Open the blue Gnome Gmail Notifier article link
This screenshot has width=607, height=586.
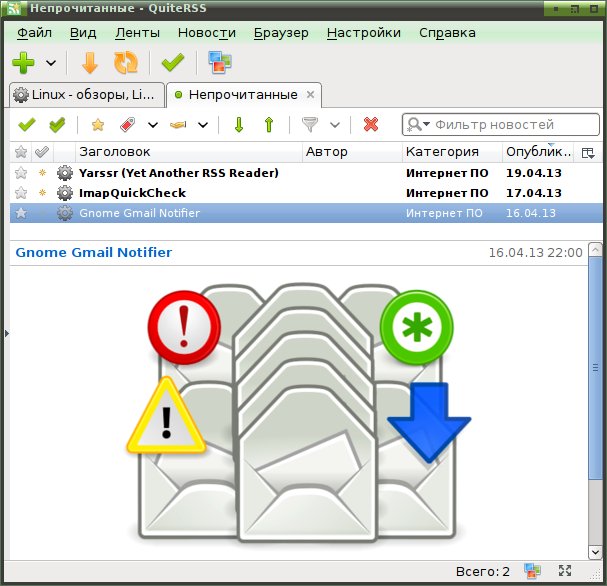coord(94,253)
